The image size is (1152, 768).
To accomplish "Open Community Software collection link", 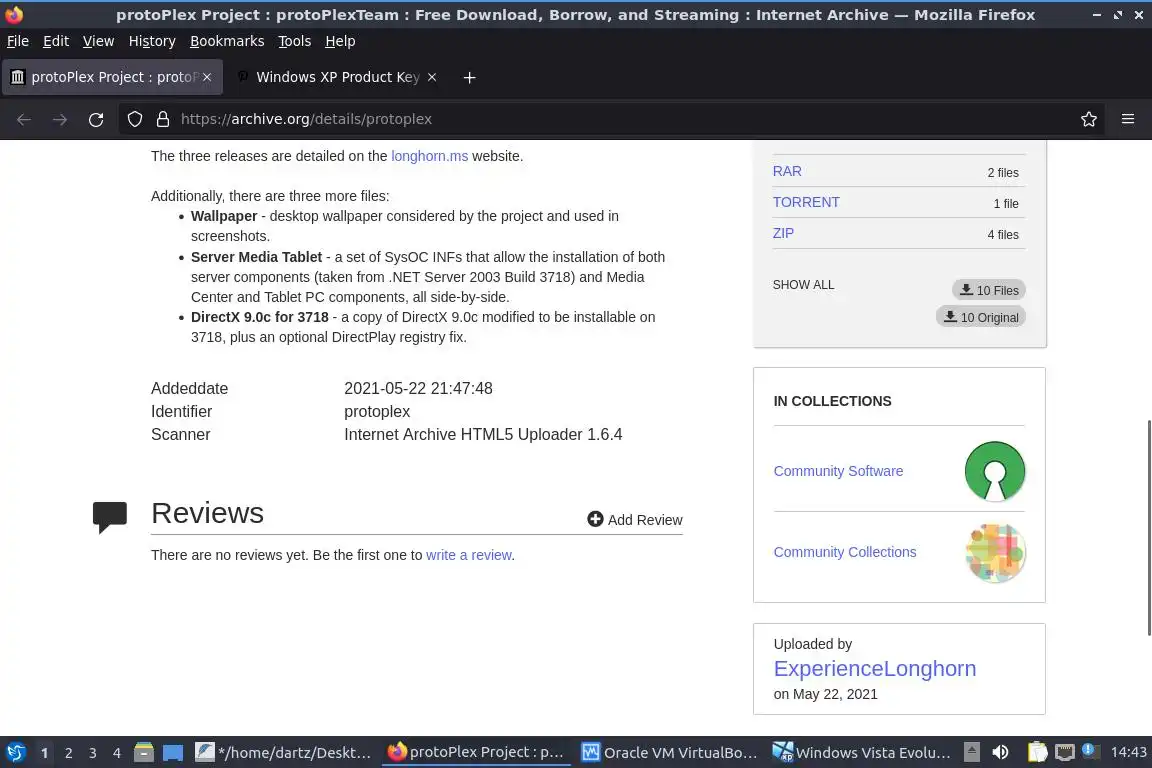I will [838, 471].
